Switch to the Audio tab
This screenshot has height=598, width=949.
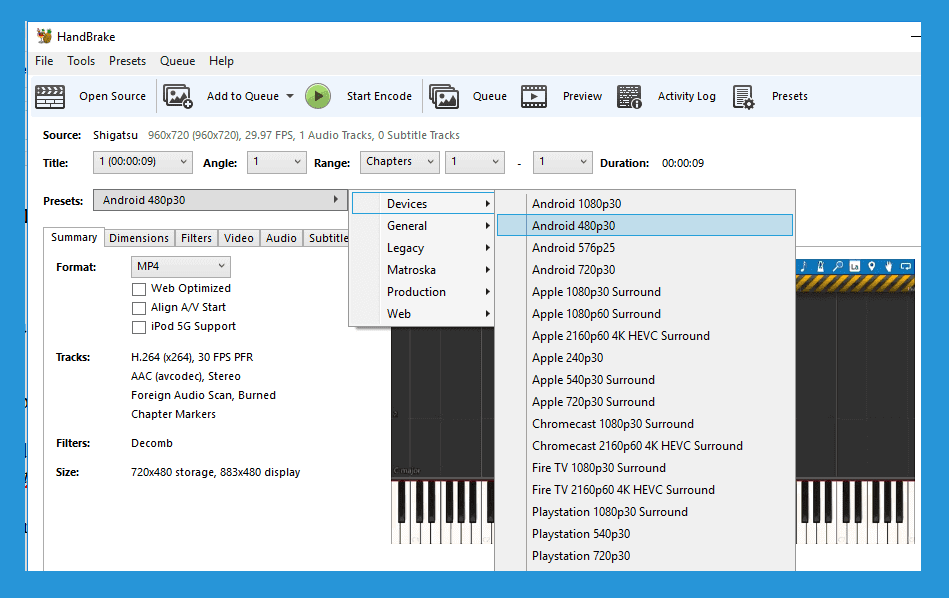tap(281, 238)
